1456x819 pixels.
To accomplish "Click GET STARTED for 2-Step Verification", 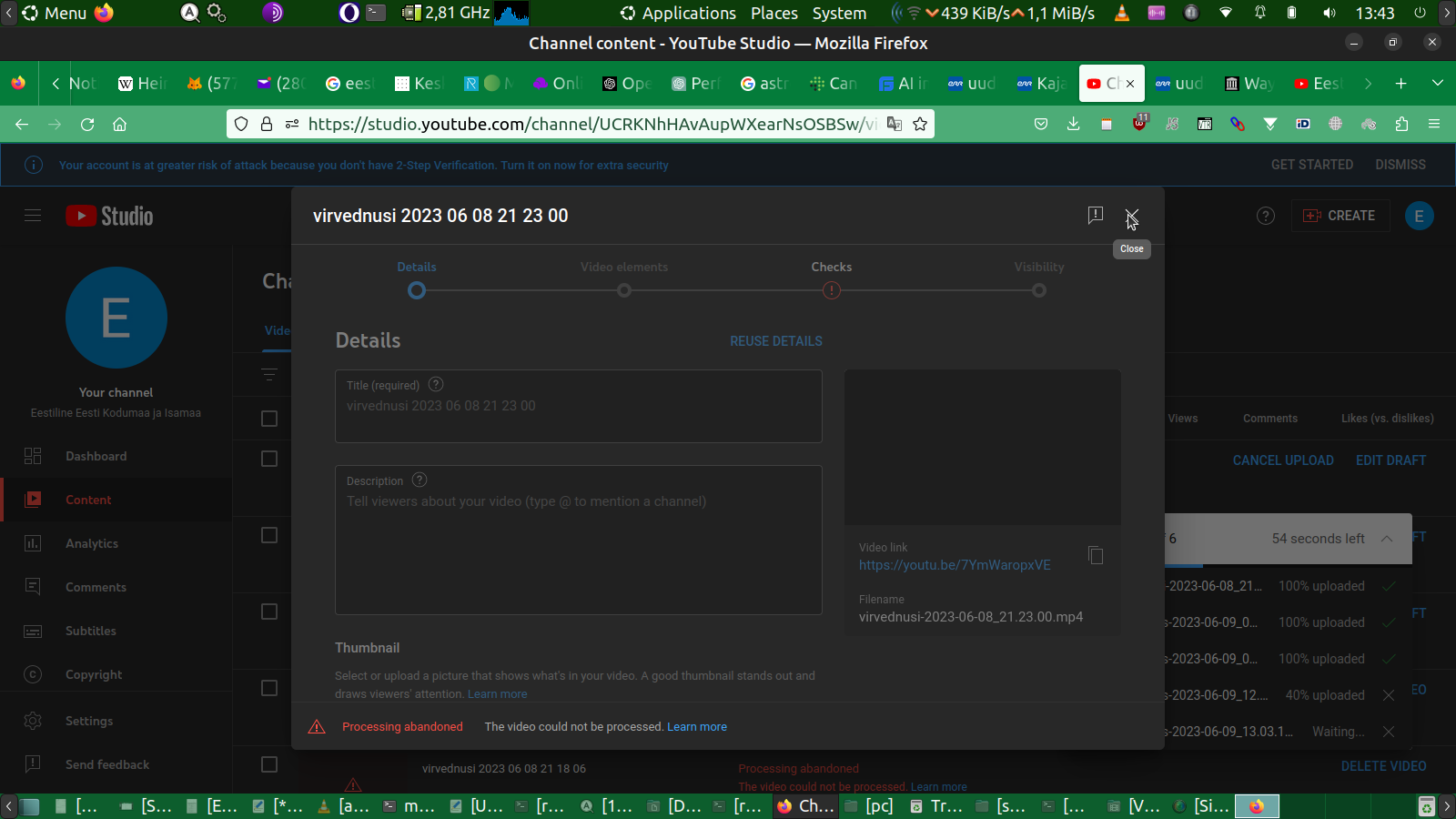I will click(1312, 165).
